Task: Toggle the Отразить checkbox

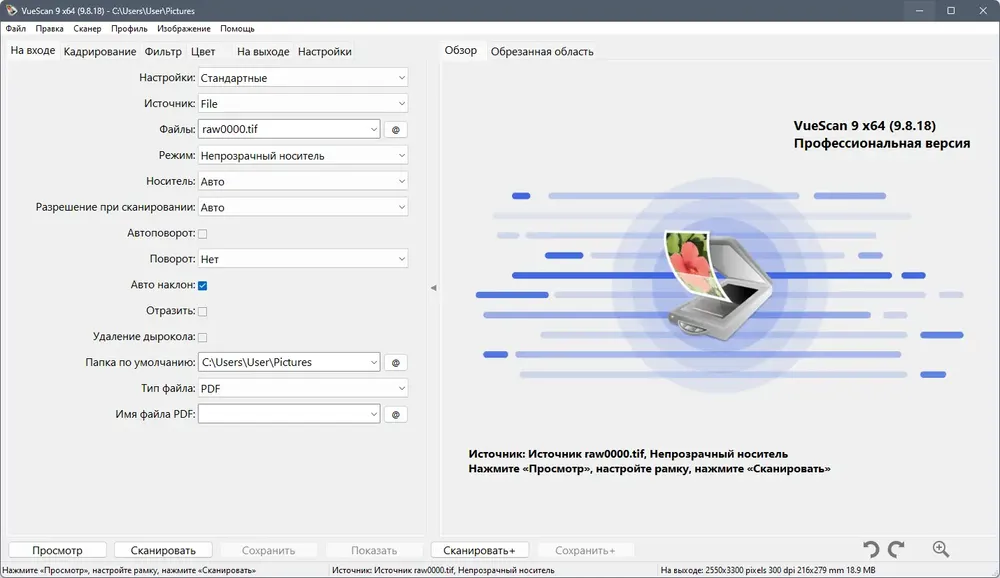Action: point(202,312)
